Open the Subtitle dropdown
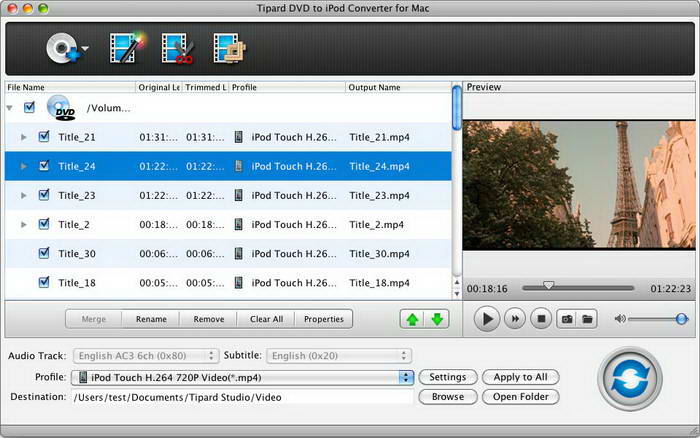Image resolution: width=700 pixels, height=438 pixels. click(339, 356)
